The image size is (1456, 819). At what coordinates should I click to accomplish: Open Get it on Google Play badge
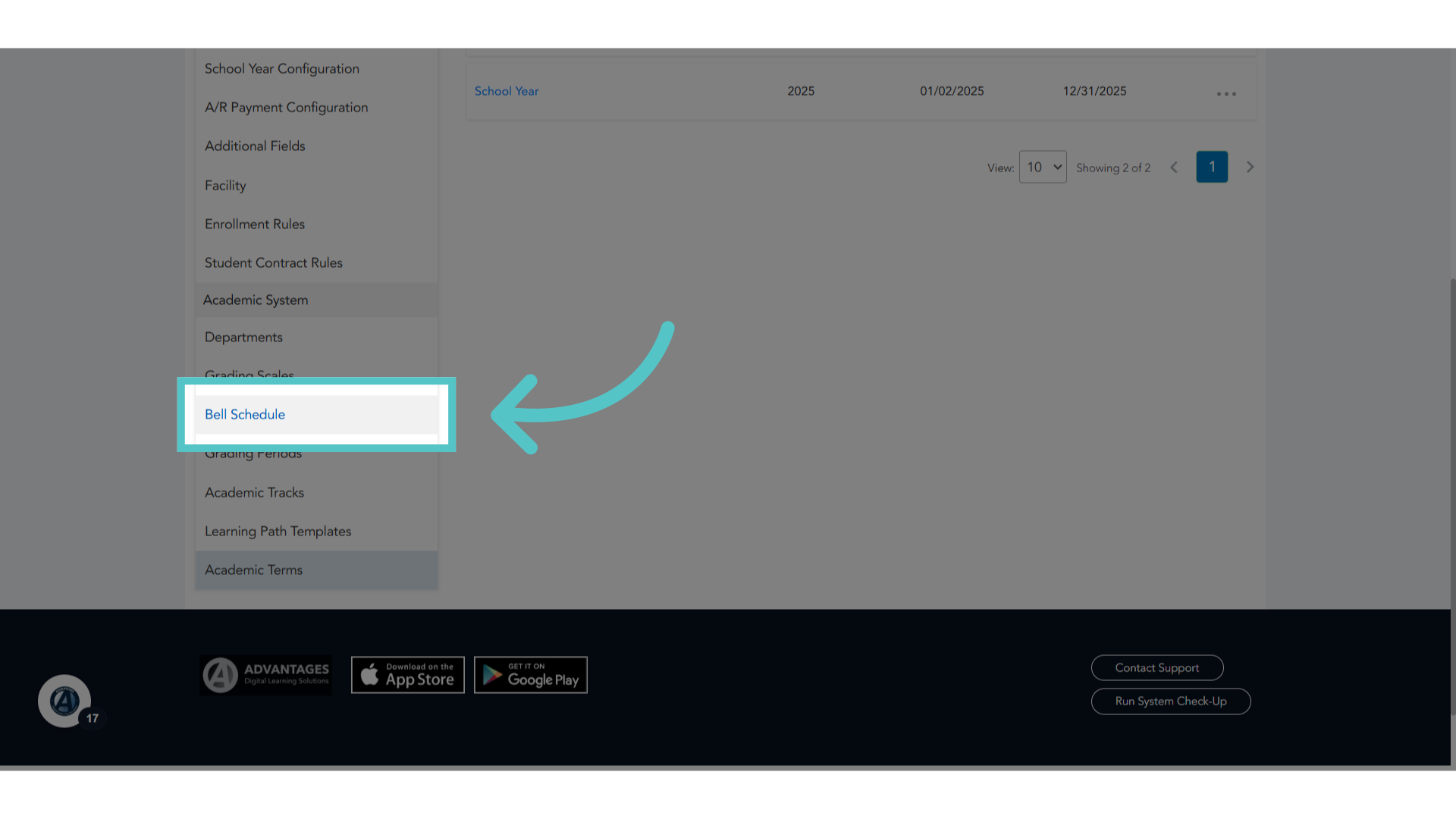[x=531, y=675]
